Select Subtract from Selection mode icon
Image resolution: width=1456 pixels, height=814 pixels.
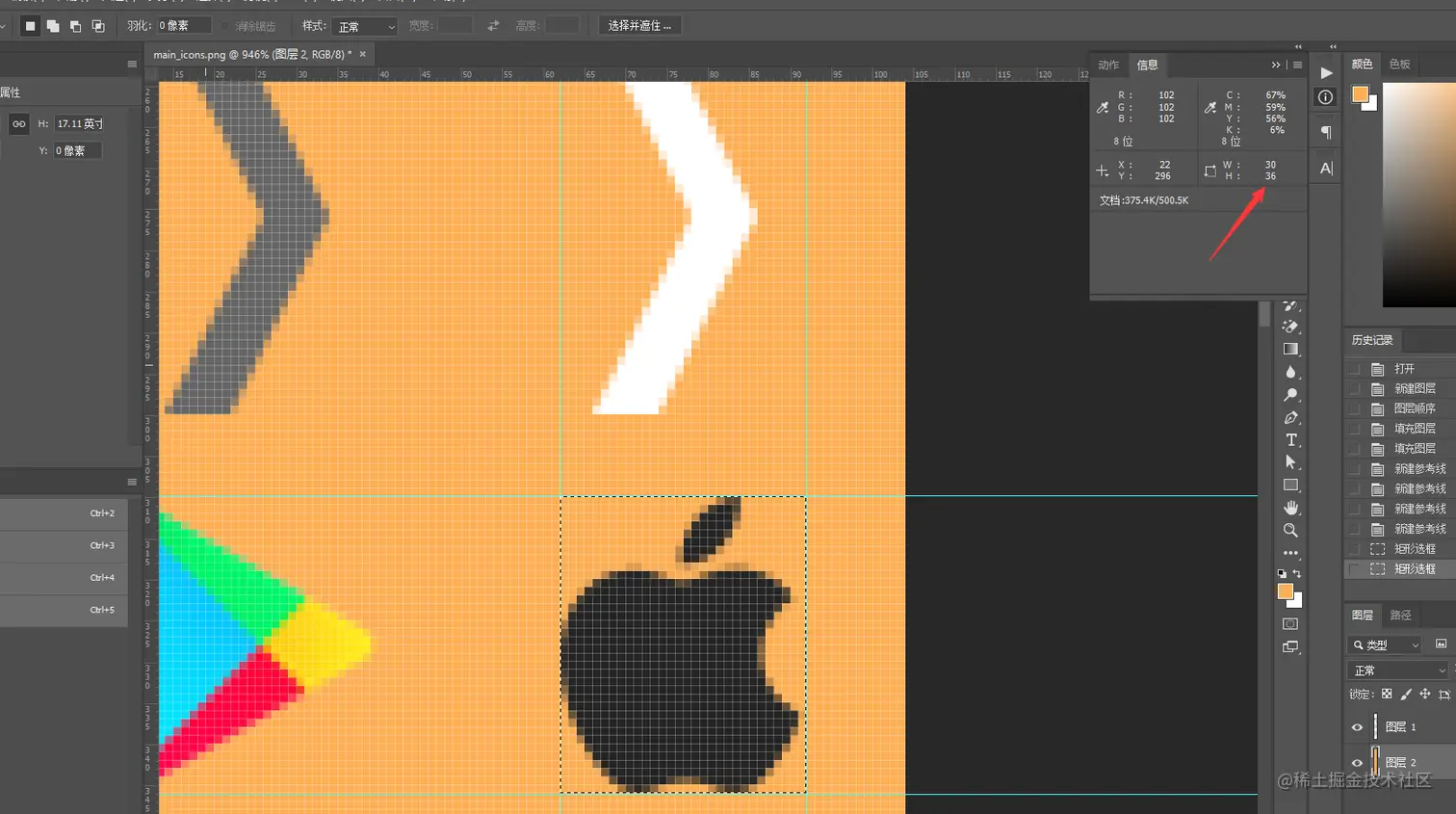(75, 26)
